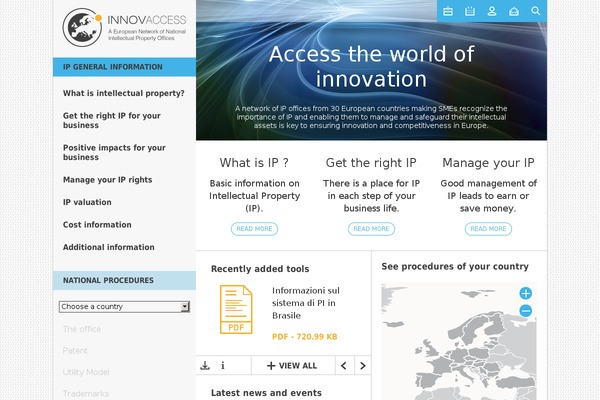
Task: Open the Choose a country dropdown
Action: (124, 307)
